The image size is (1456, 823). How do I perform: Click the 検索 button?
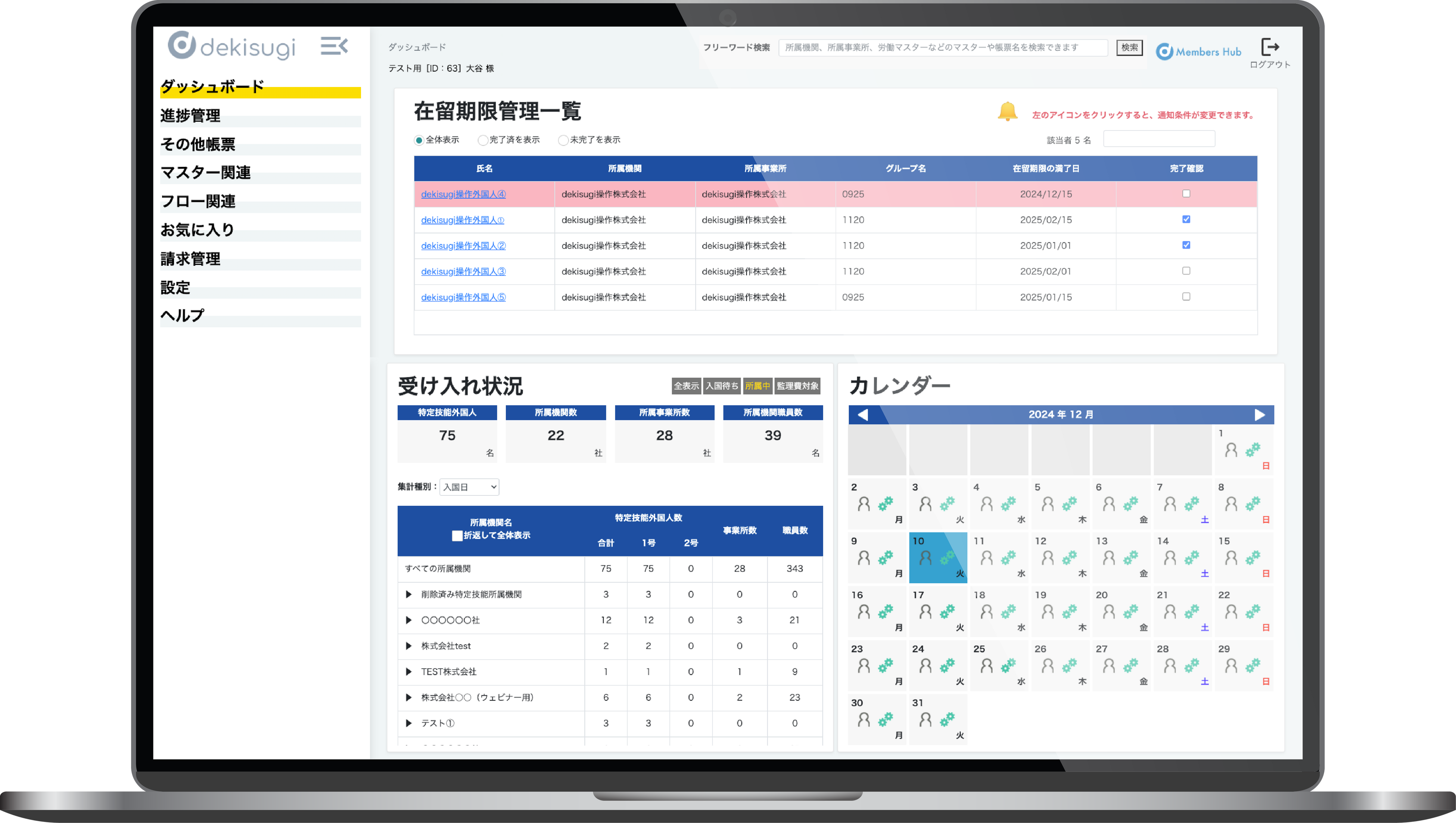pyautogui.click(x=1129, y=47)
